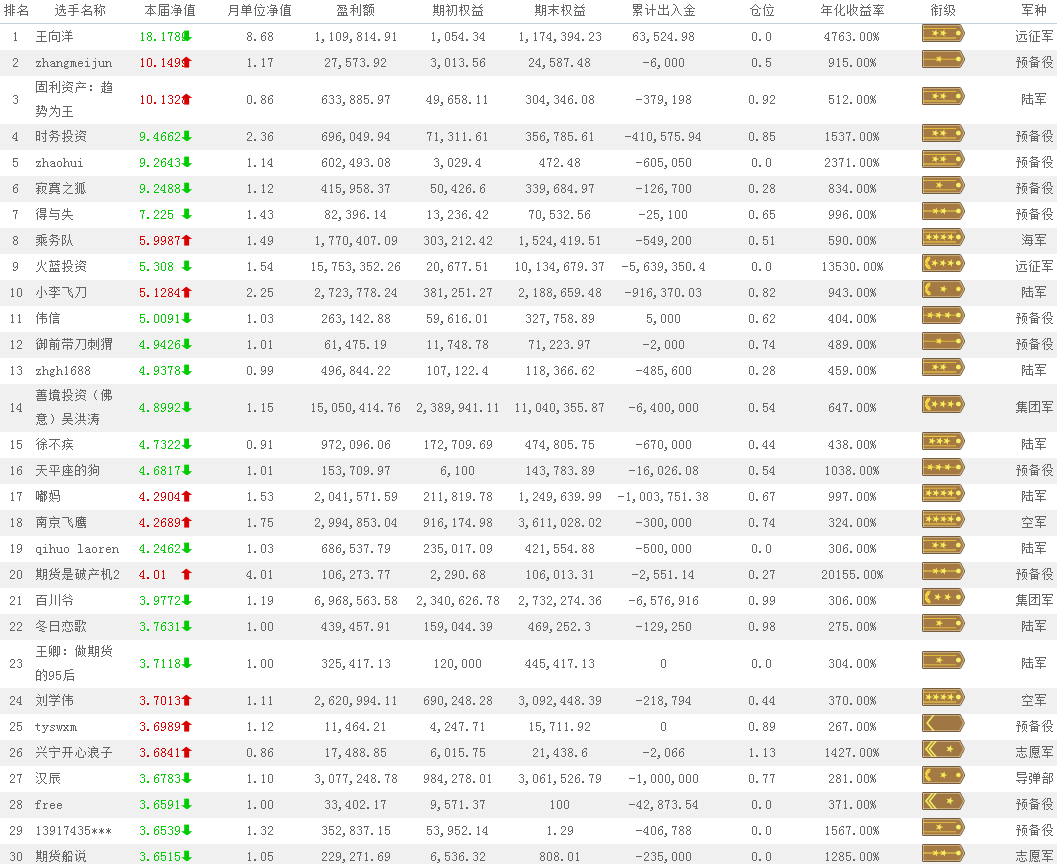The image size is (1057, 864).
Task: Open player 王向洋's name
Action: coord(54,36)
